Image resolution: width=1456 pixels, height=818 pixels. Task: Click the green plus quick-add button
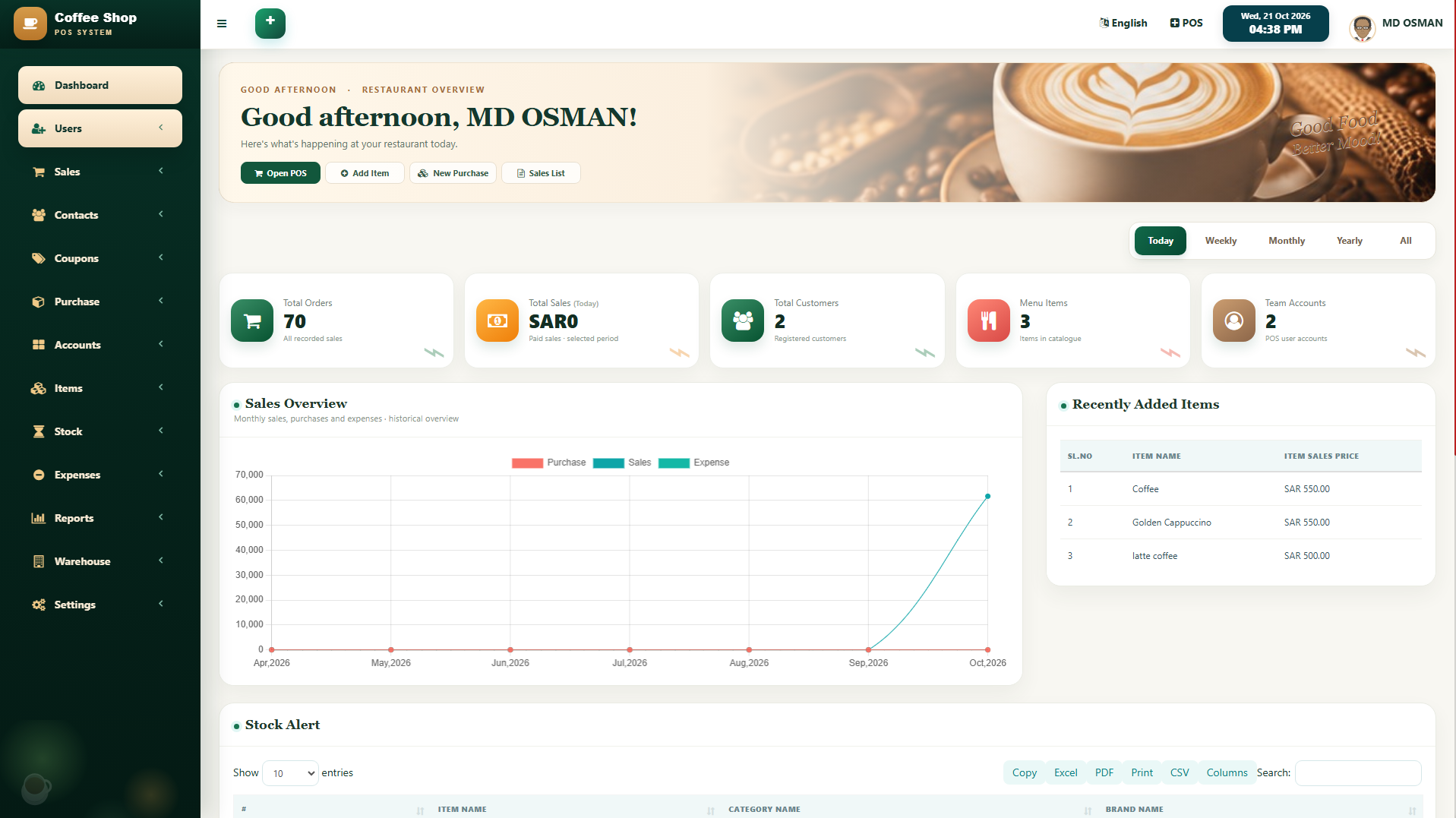pyautogui.click(x=270, y=24)
